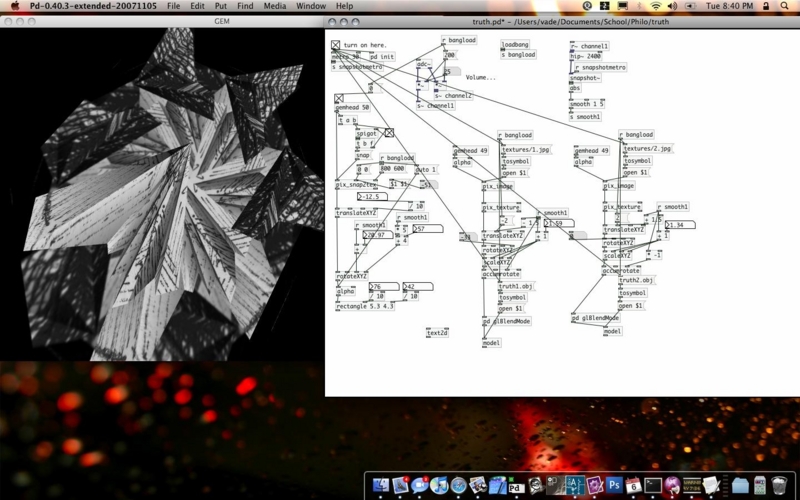Open Photoshop from the dock
The height and width of the screenshot is (500, 800).
point(614,485)
